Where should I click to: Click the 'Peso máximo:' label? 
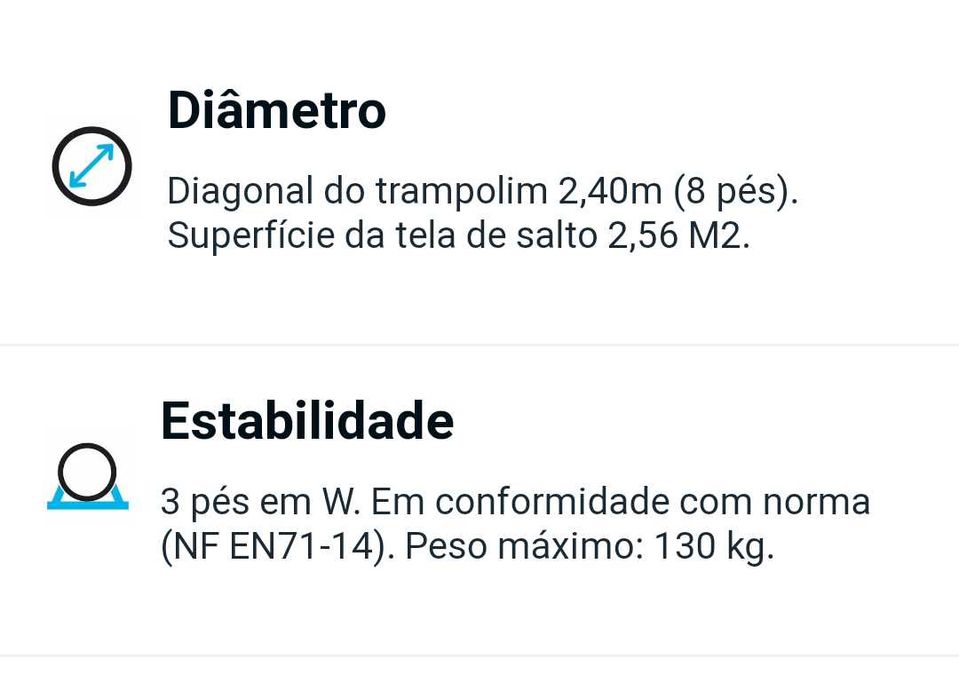tap(525, 546)
